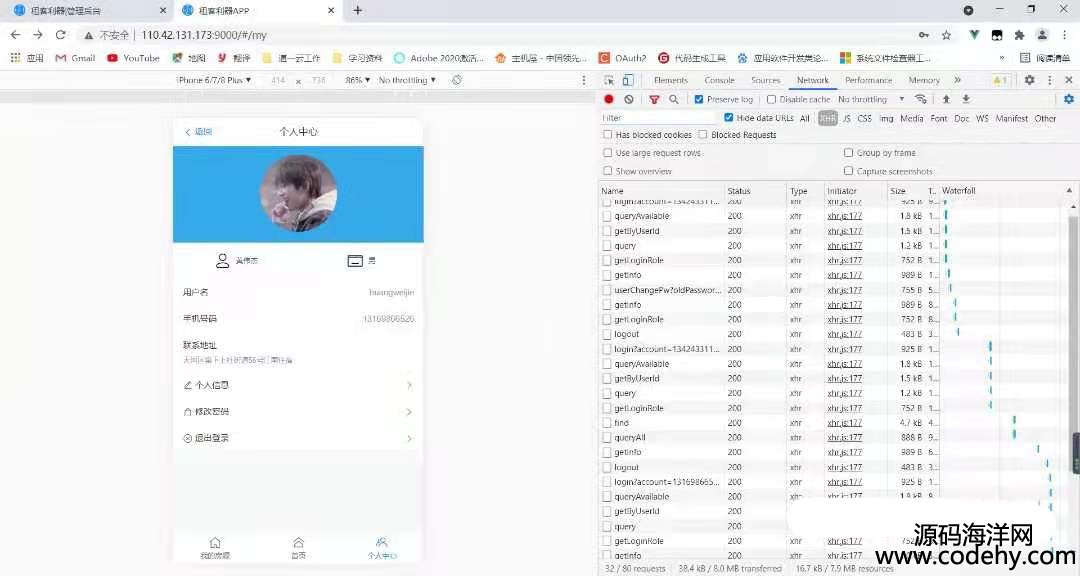Enable Has blocked cookies checkbox
The width and height of the screenshot is (1080, 576).
(x=608, y=134)
